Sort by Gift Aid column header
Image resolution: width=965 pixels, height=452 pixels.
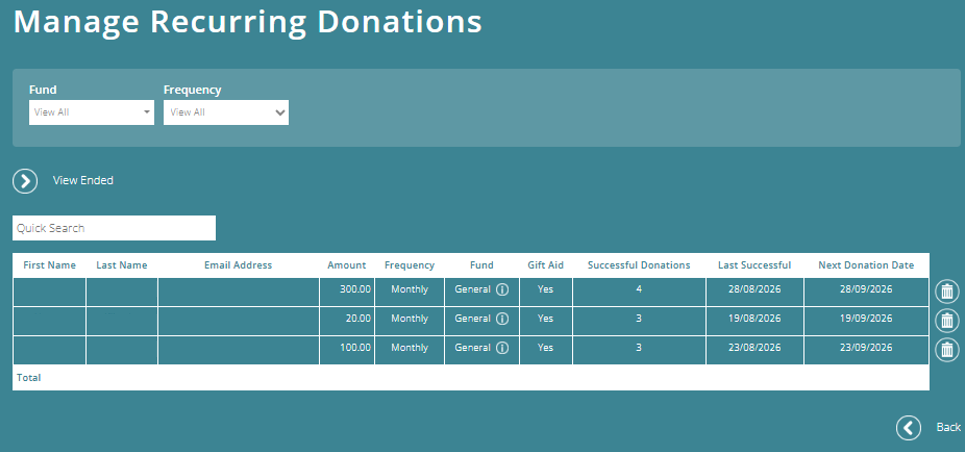(546, 265)
